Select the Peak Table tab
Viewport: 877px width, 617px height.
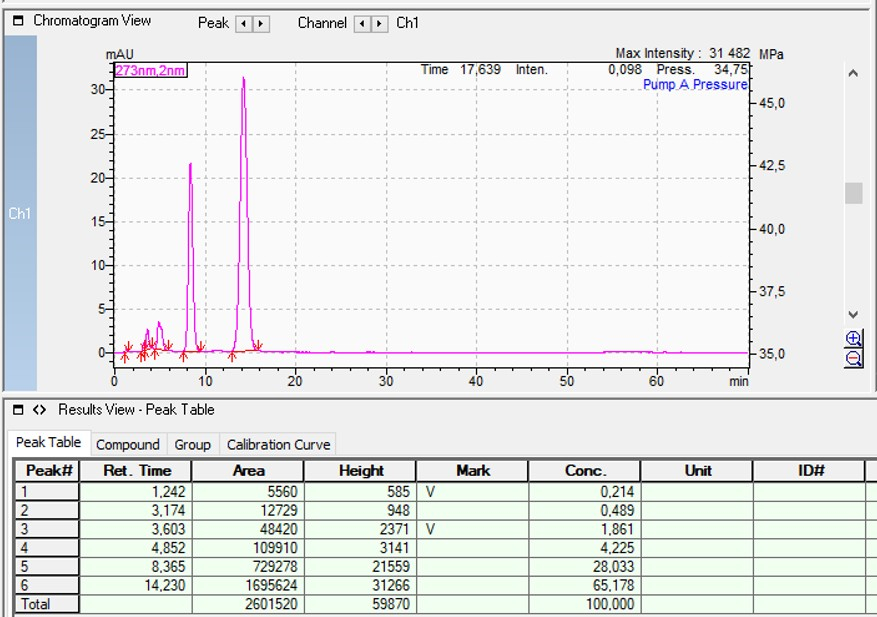pos(49,443)
